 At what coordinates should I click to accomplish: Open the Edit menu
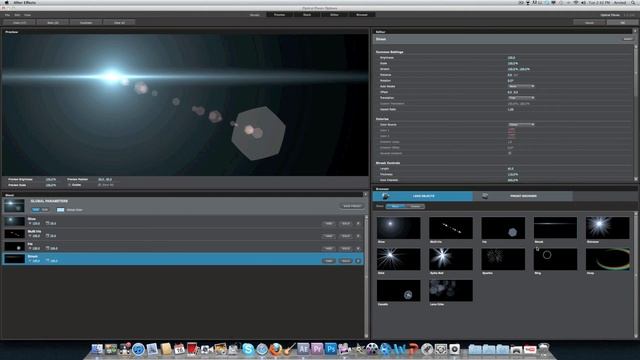(x=17, y=15)
